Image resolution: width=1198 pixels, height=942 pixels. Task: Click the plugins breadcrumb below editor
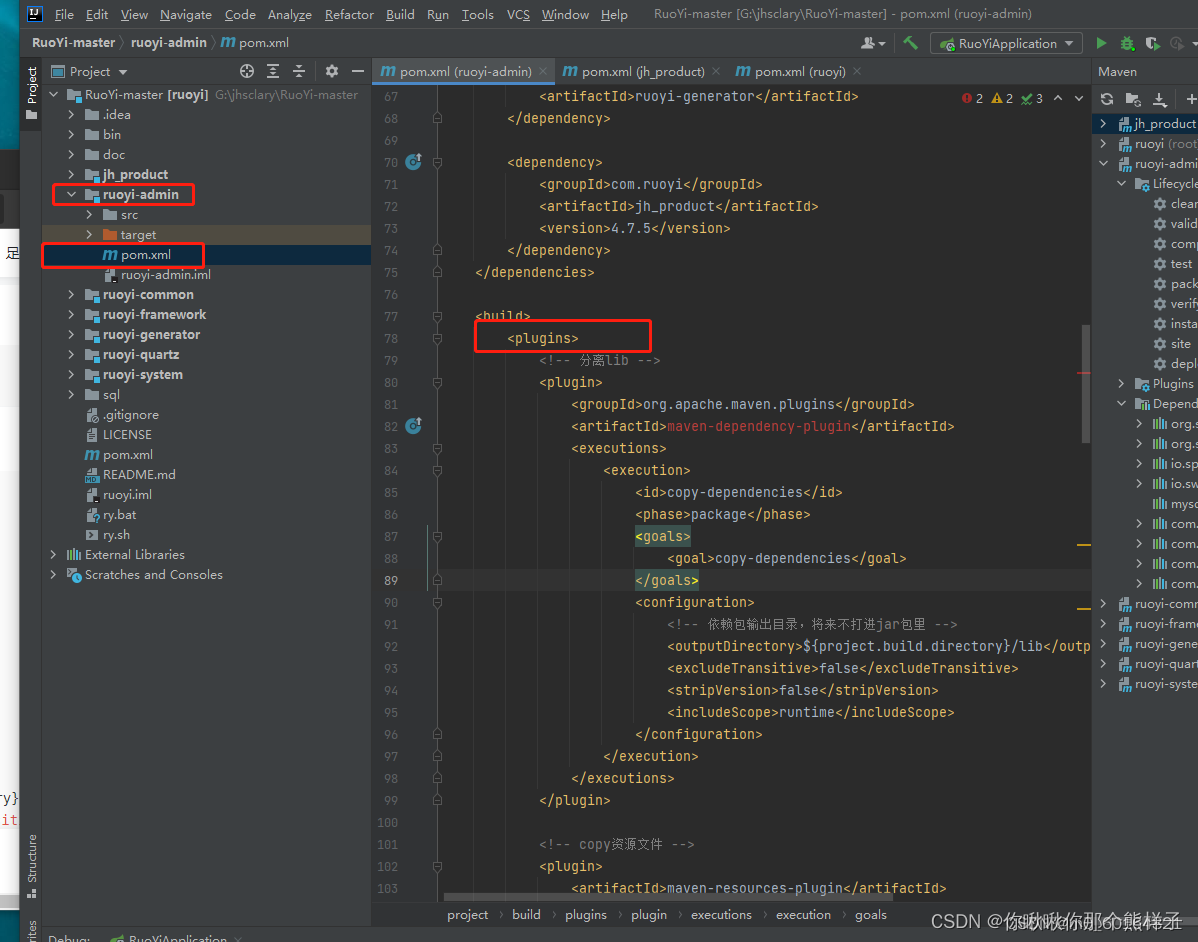click(585, 914)
